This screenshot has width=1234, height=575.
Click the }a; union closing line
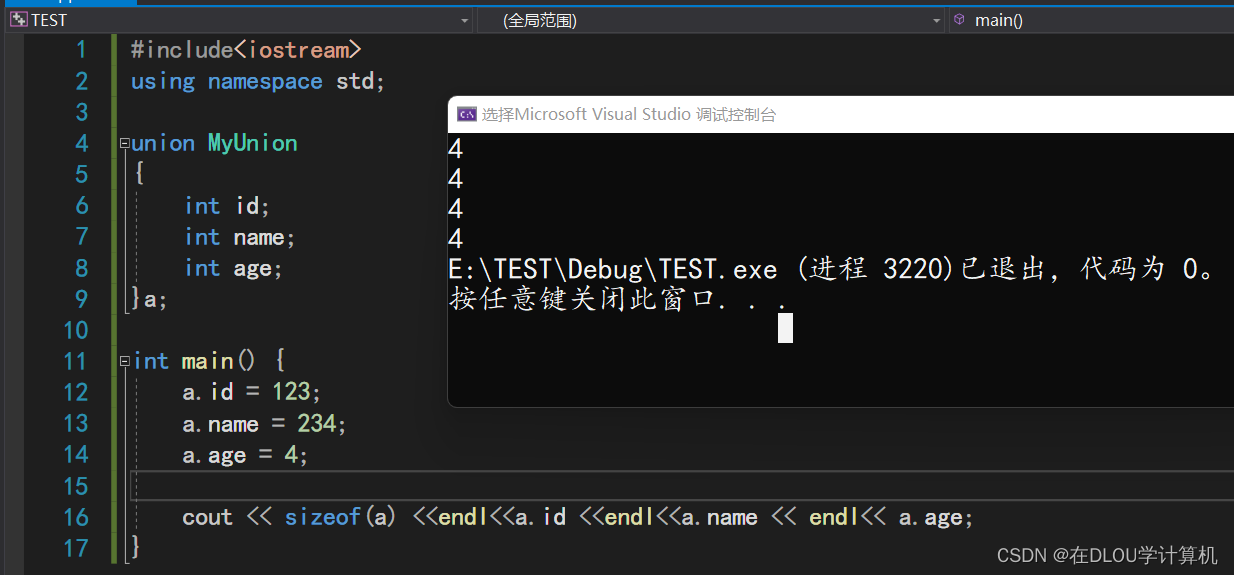coord(149,299)
